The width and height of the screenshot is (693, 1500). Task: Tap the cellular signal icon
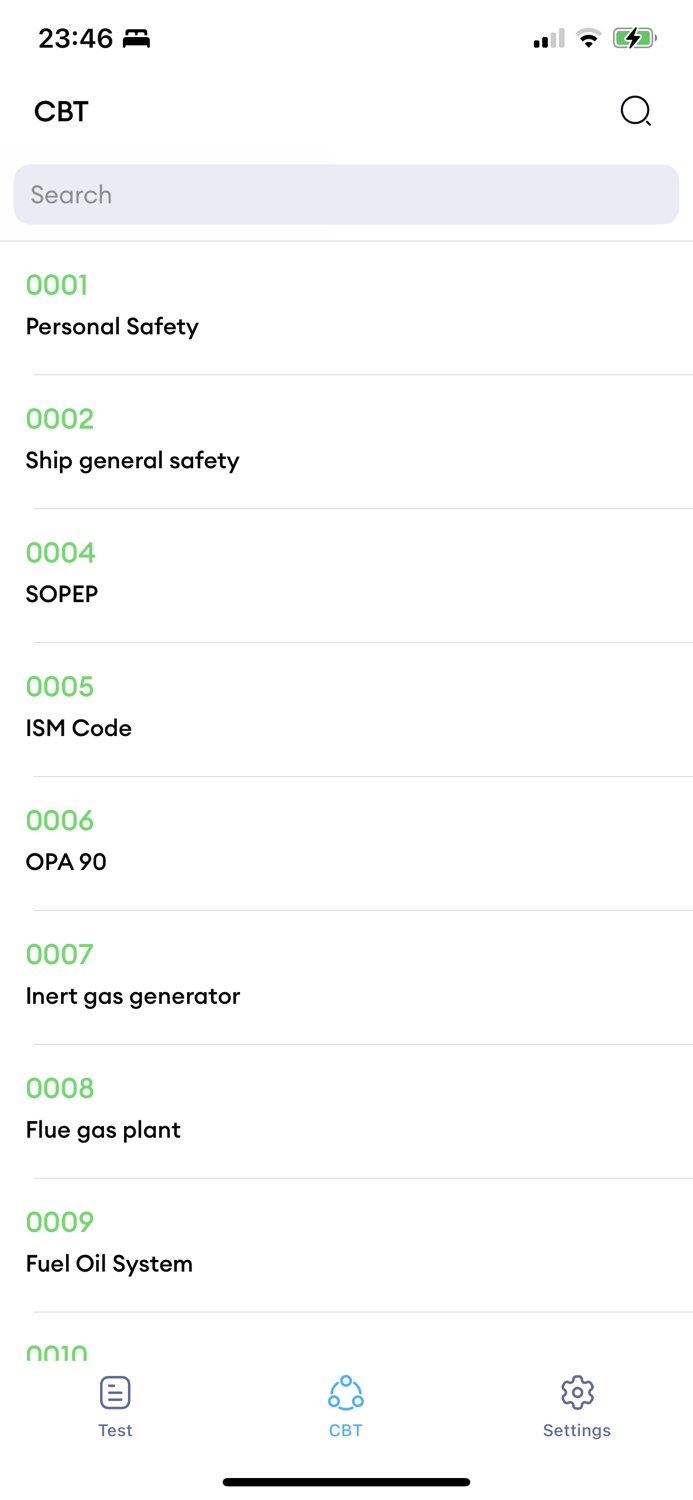(545, 38)
